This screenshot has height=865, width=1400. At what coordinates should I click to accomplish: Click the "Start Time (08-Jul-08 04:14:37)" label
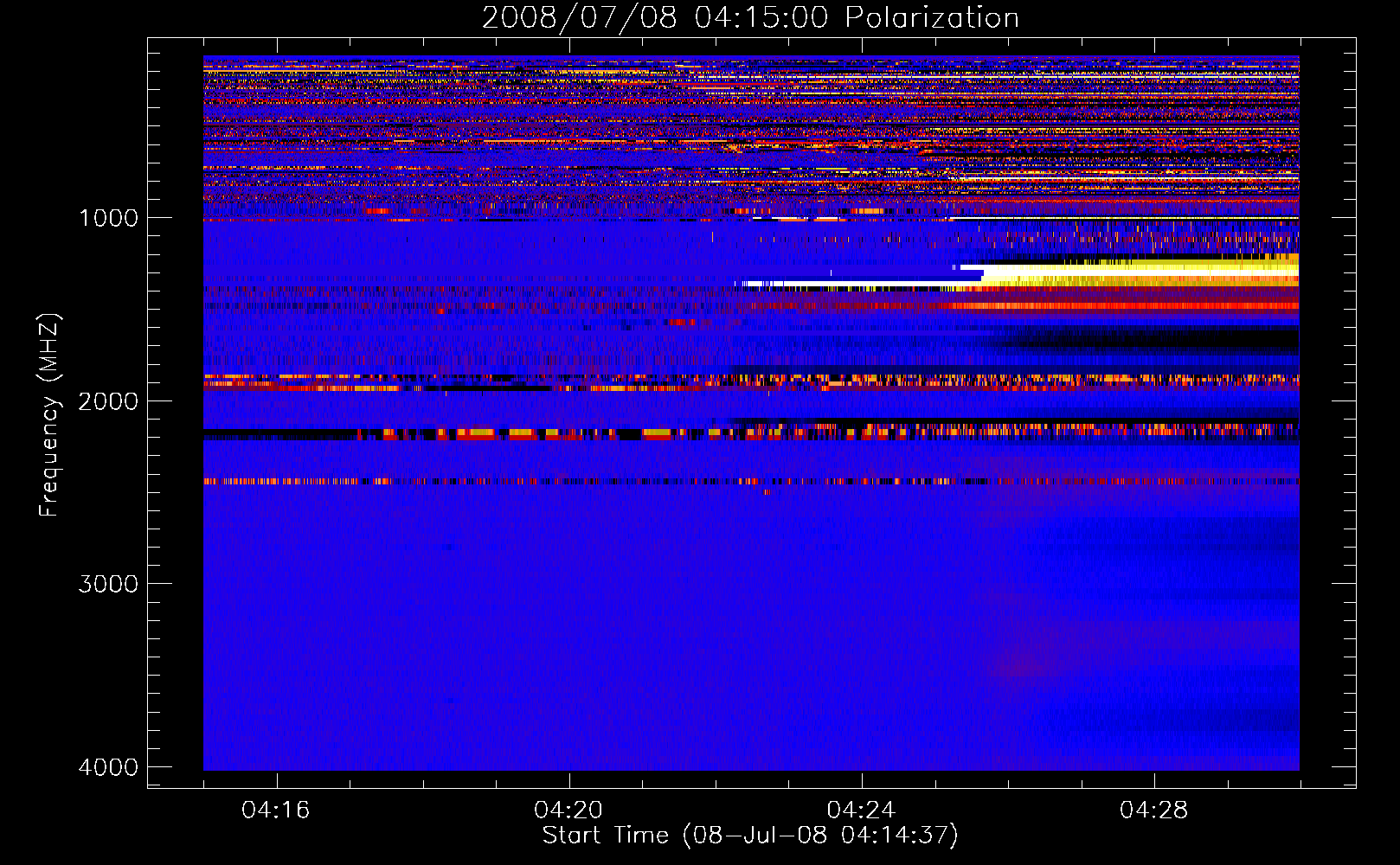[x=750, y=836]
